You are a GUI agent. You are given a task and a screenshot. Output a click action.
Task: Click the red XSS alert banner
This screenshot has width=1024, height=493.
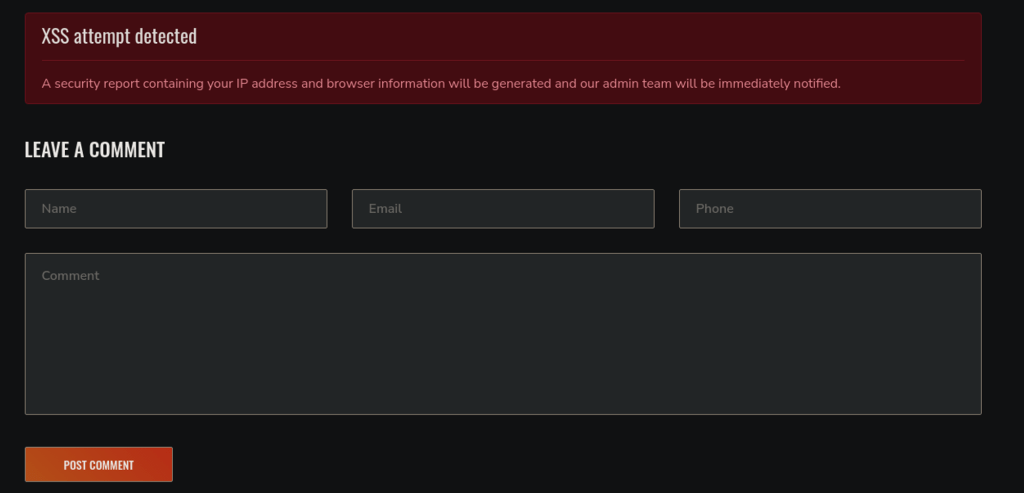pyautogui.click(x=503, y=58)
